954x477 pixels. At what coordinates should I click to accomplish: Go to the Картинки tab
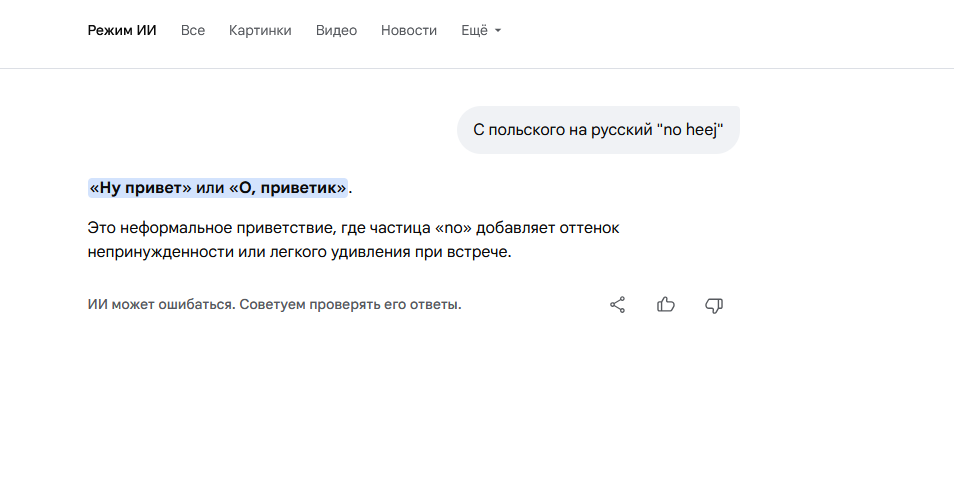coord(260,30)
